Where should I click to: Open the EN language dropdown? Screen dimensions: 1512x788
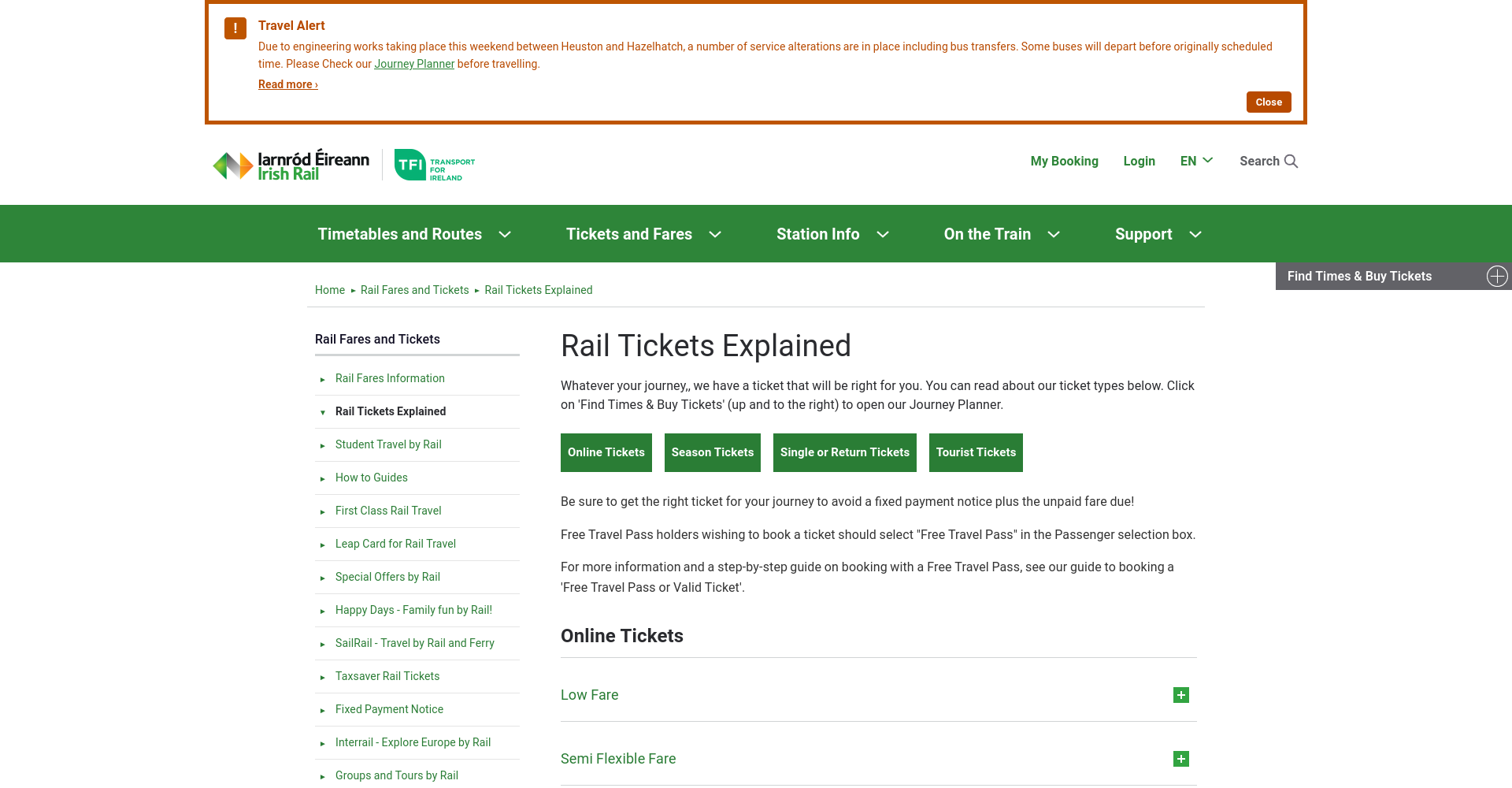1196,161
